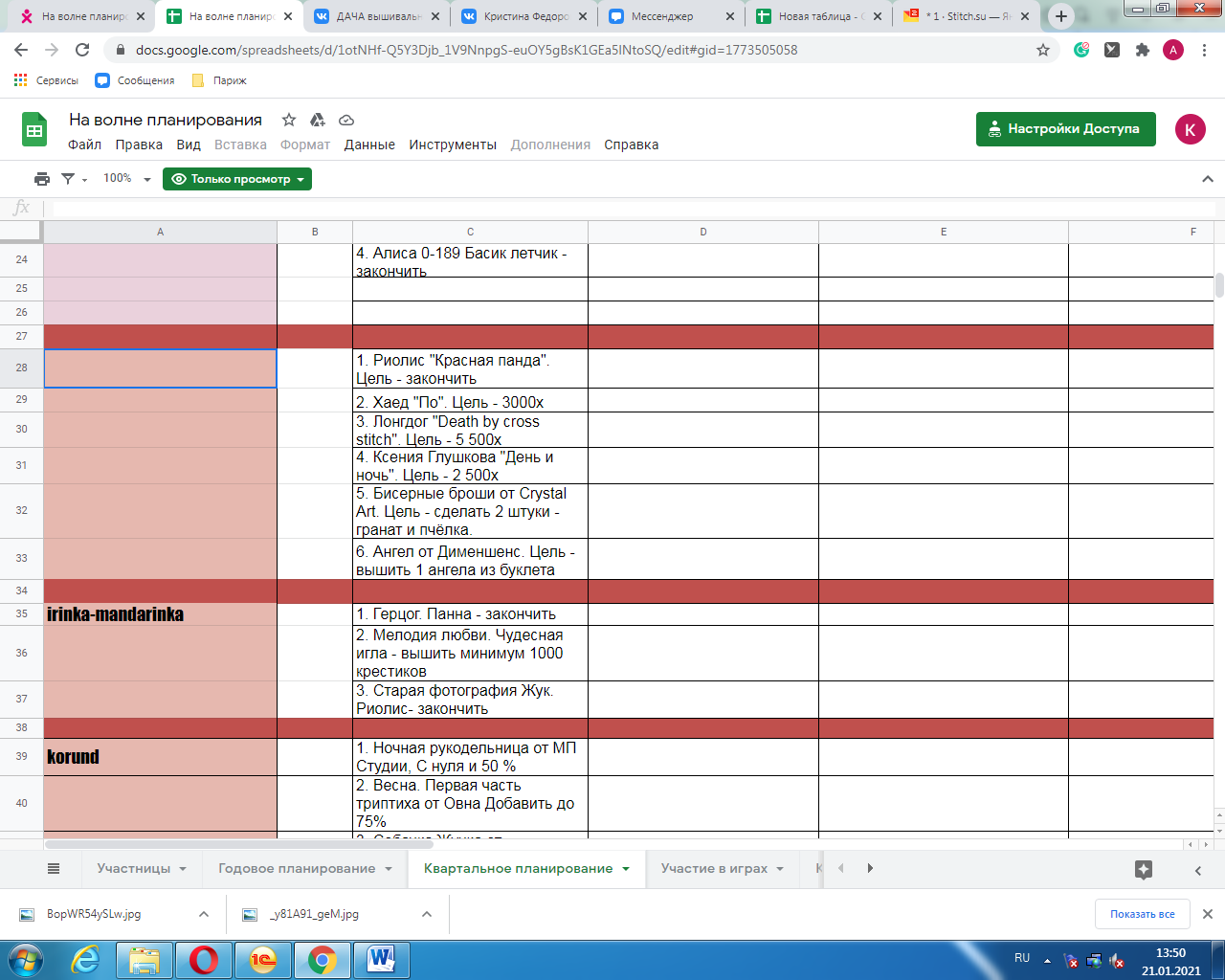Open the Файл menu
Screen dimensions: 1225x980
click(84, 145)
